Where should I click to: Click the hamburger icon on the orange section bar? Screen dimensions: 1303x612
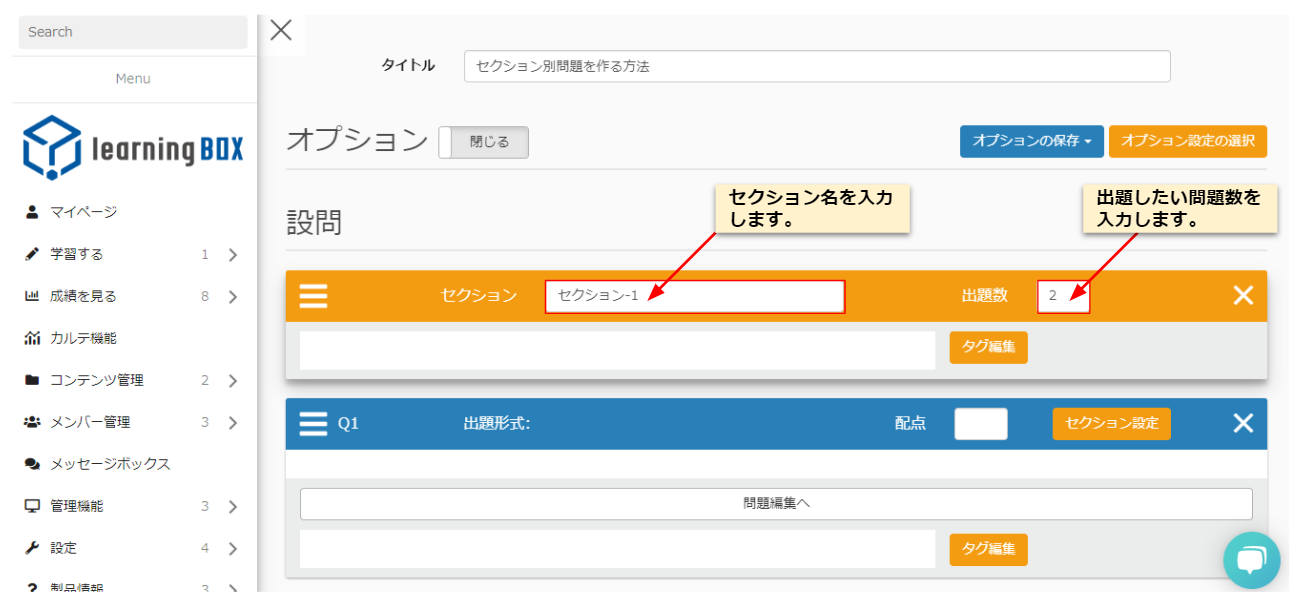click(313, 296)
